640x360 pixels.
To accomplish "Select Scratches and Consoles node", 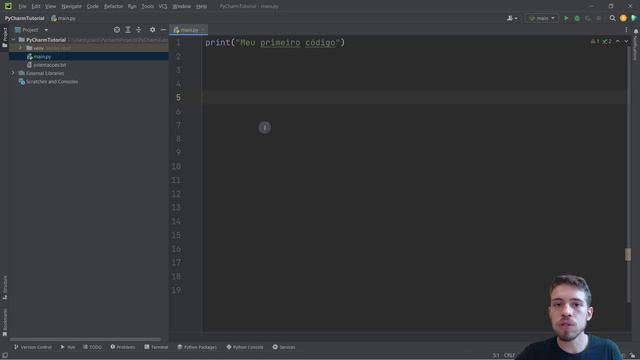I will [52, 82].
